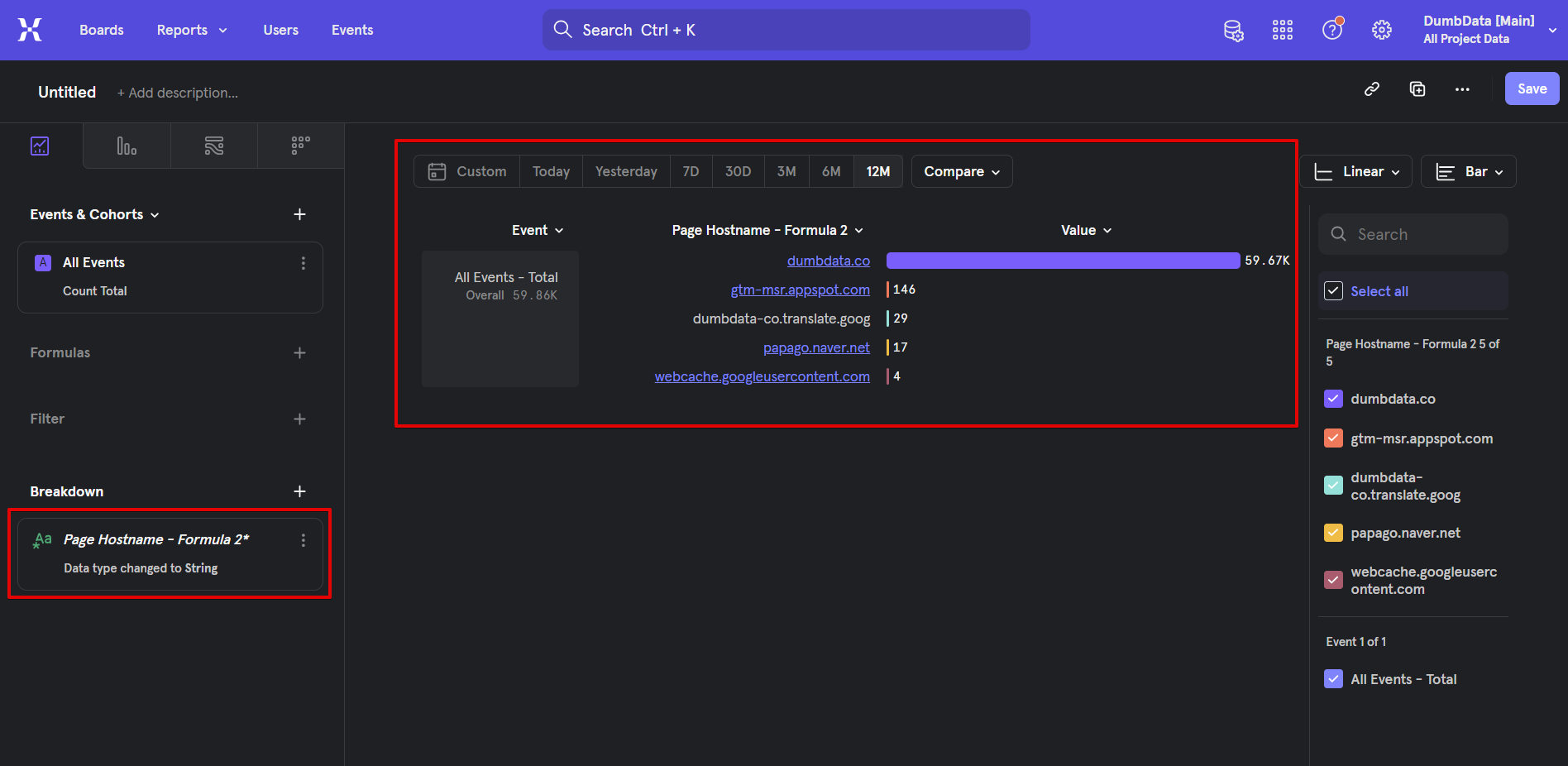
Task: Click the dumbdata.co purple value bar
Action: pyautogui.click(x=1062, y=260)
